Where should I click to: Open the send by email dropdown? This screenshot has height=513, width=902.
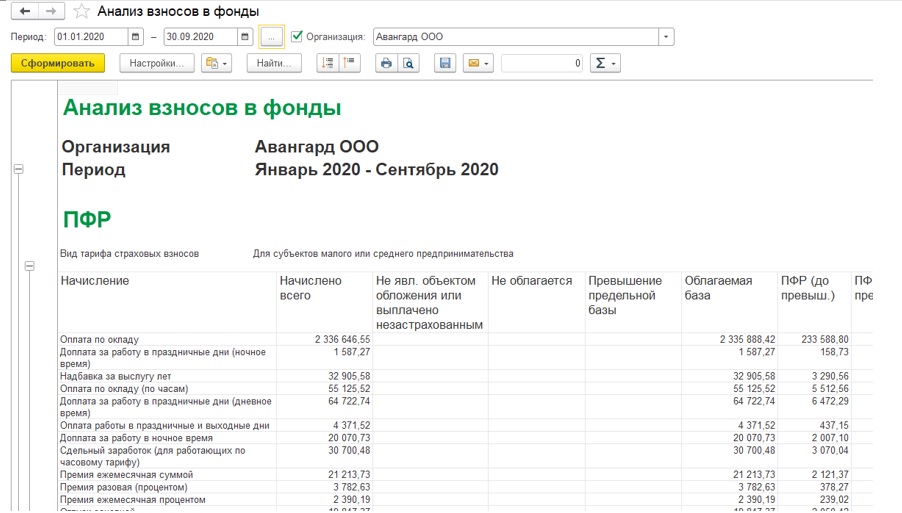[479, 63]
